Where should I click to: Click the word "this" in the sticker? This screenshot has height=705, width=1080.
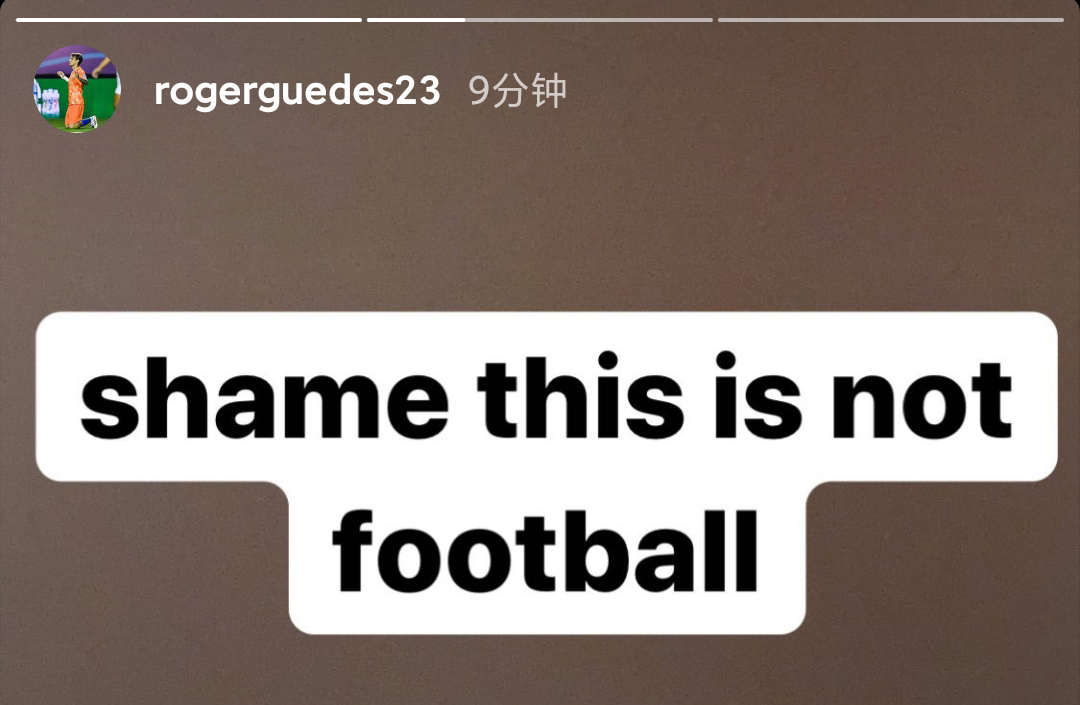(580, 397)
